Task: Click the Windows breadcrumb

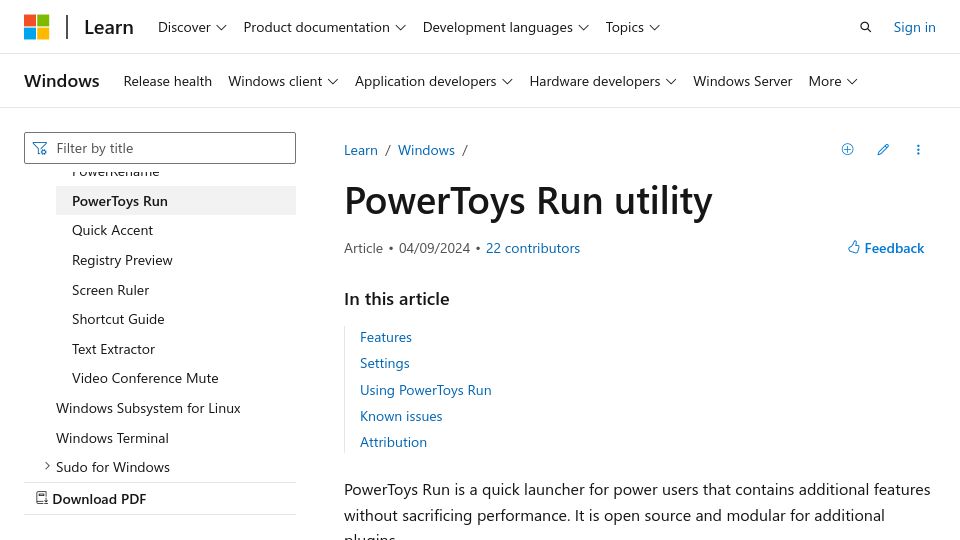Action: pyautogui.click(x=426, y=150)
